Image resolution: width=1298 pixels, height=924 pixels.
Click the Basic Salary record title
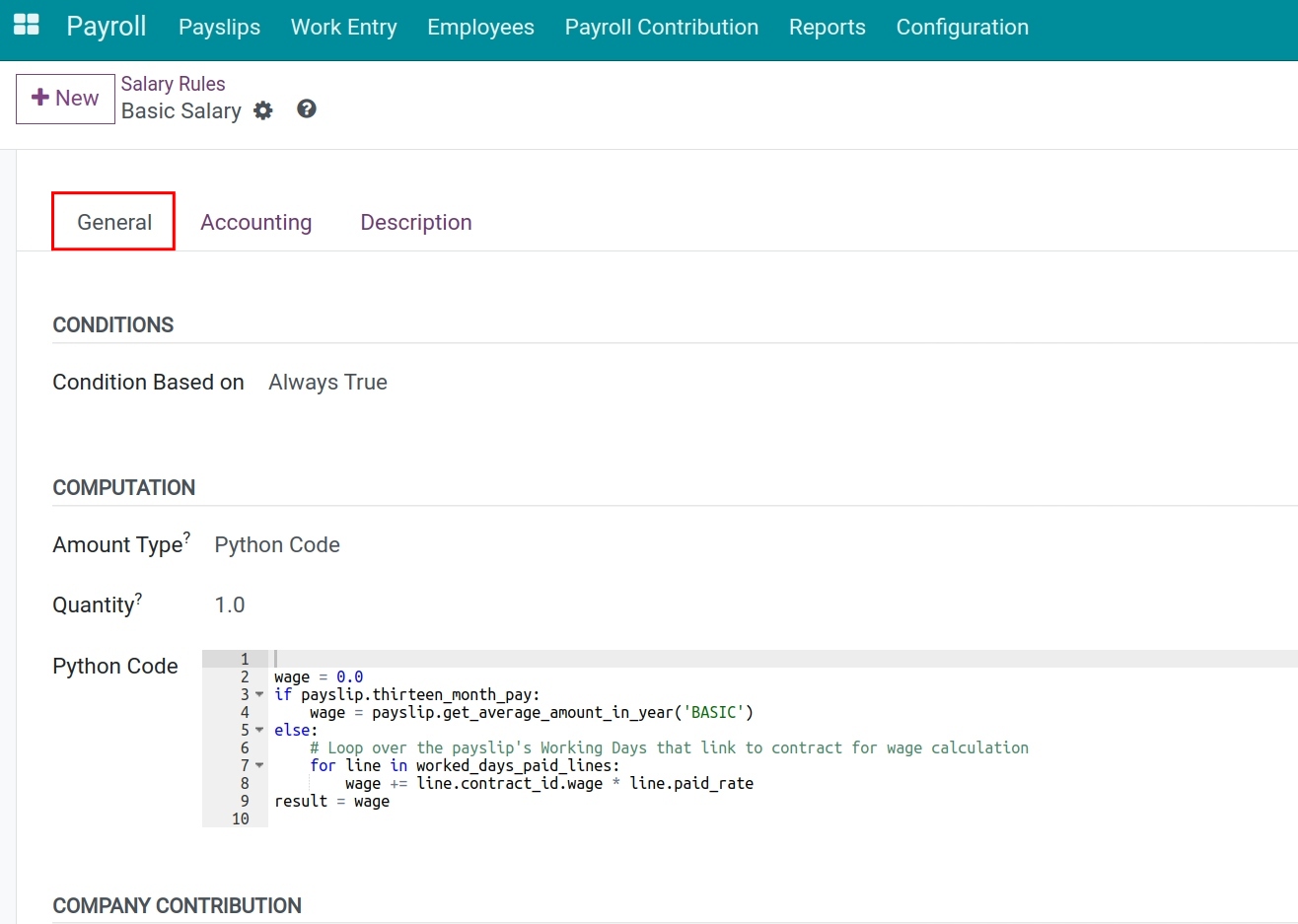(181, 111)
